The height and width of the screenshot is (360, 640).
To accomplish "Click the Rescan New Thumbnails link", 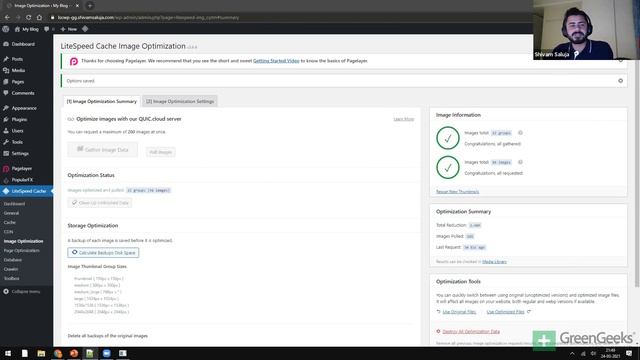I will click(457, 191).
